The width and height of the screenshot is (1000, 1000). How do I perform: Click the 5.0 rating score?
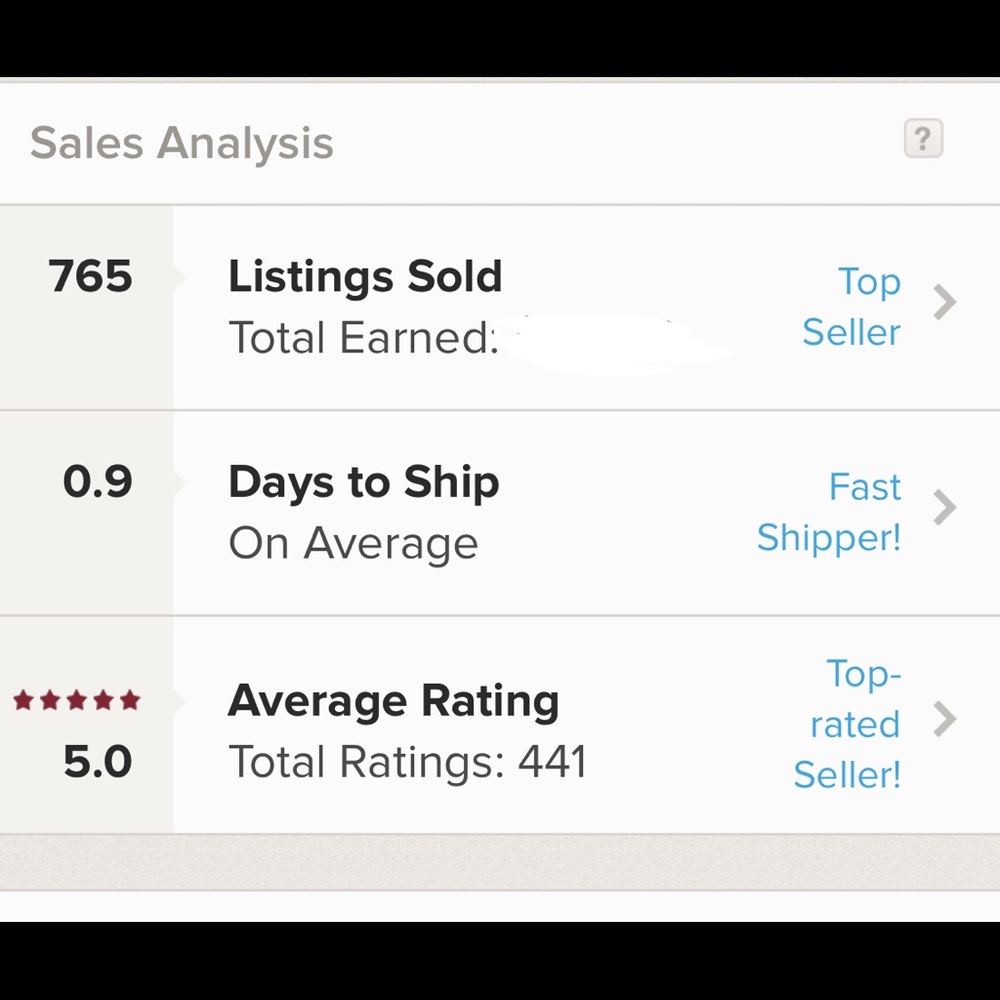pyautogui.click(x=97, y=763)
